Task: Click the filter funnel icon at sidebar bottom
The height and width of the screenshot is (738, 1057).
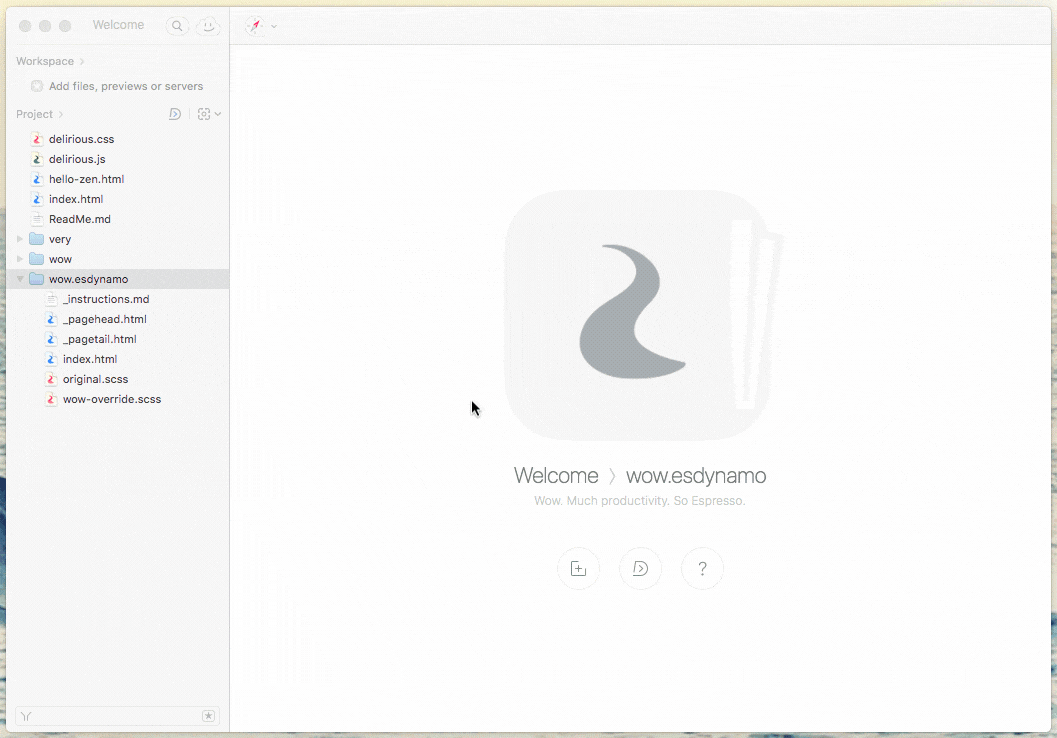Action: pos(26,716)
